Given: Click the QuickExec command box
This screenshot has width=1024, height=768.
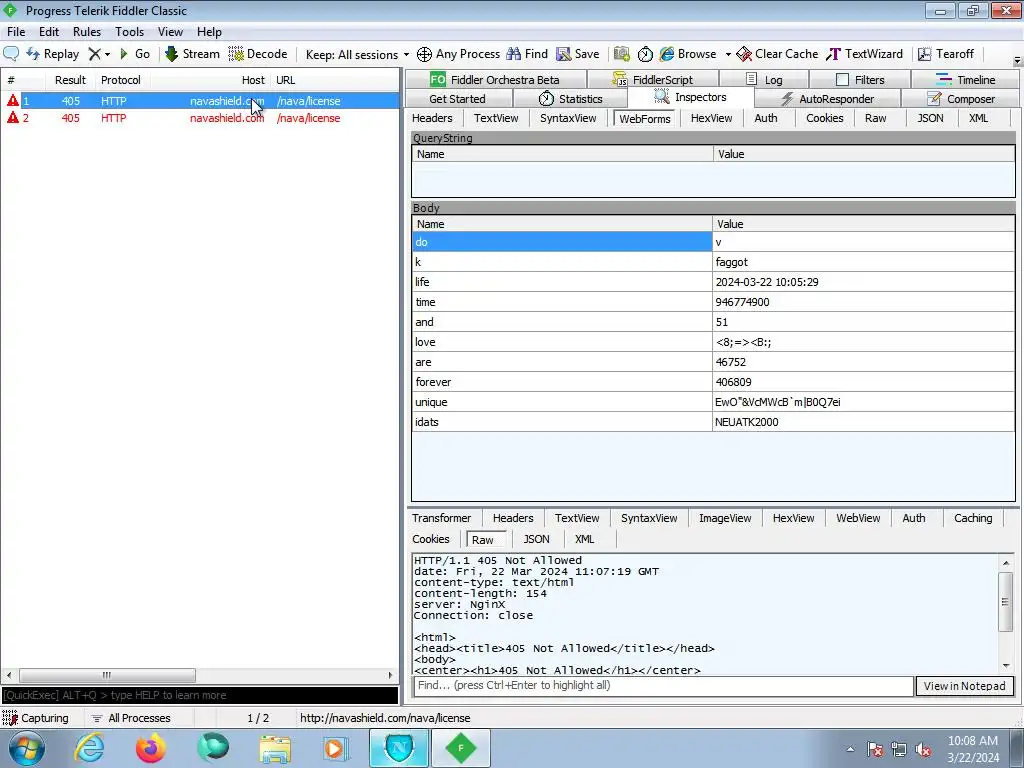Looking at the screenshot, I should 200,695.
